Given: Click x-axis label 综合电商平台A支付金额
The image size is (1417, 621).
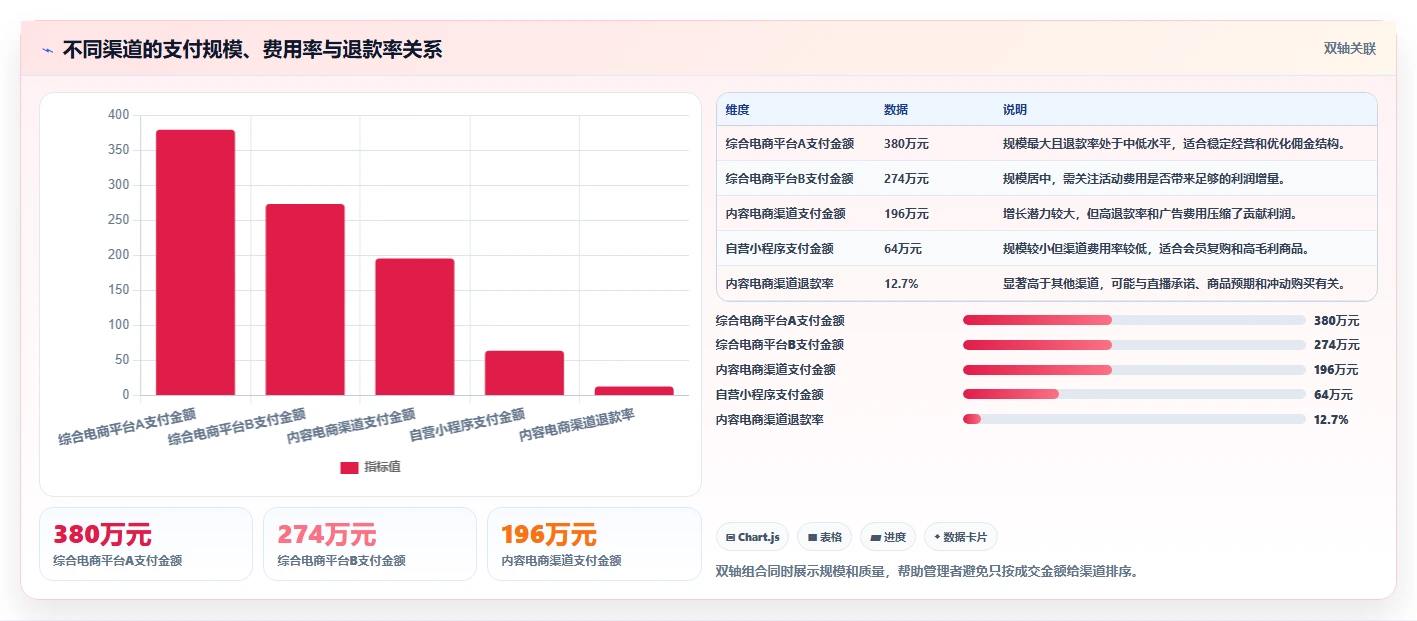Looking at the screenshot, I should (127, 426).
